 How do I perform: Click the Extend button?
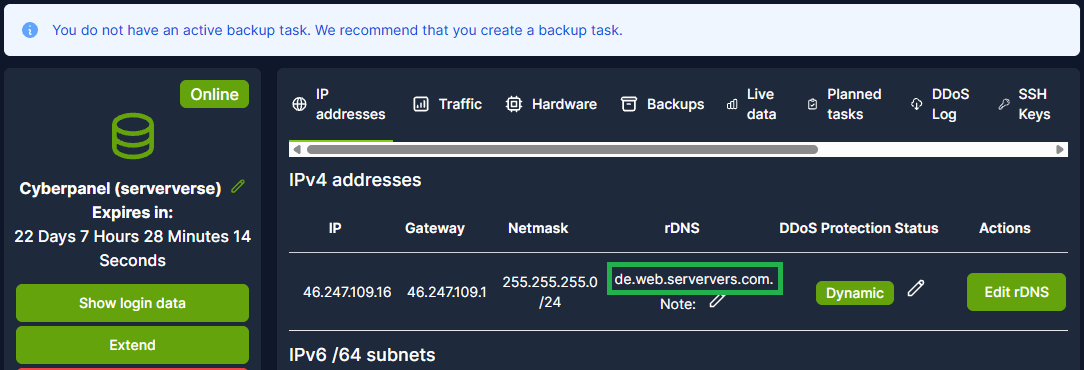132,345
